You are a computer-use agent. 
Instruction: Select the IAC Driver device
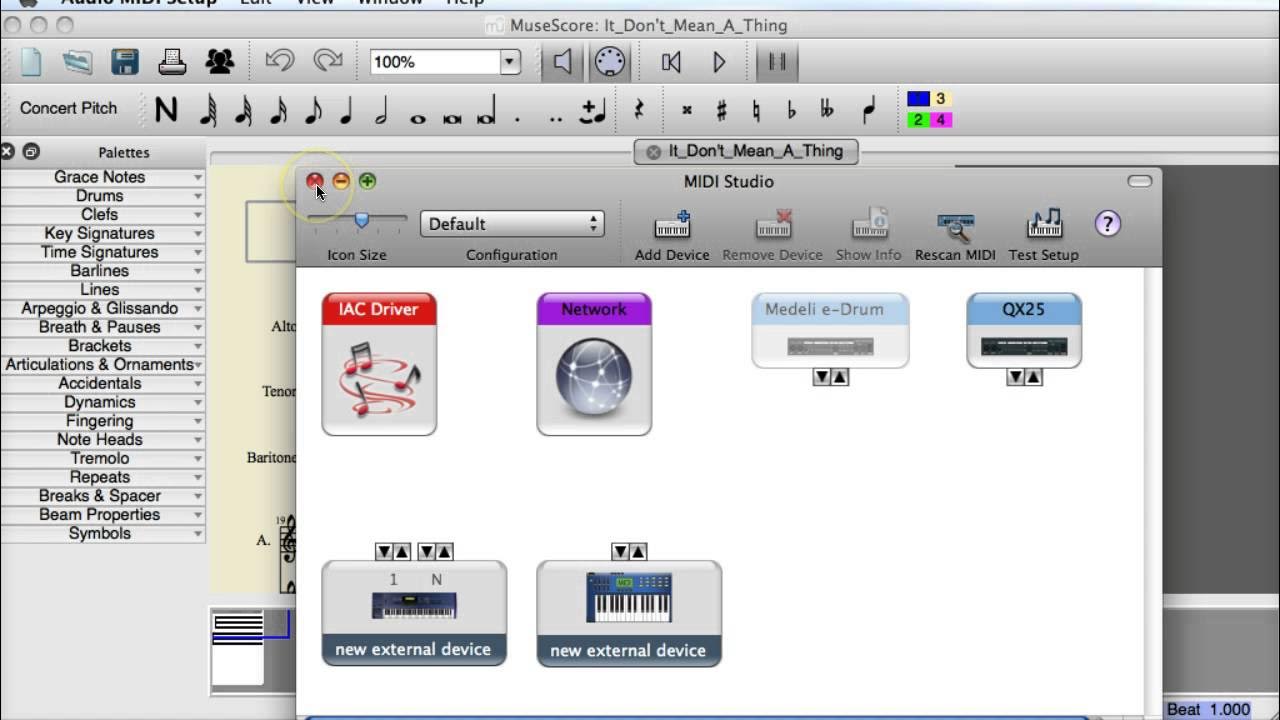coord(379,364)
